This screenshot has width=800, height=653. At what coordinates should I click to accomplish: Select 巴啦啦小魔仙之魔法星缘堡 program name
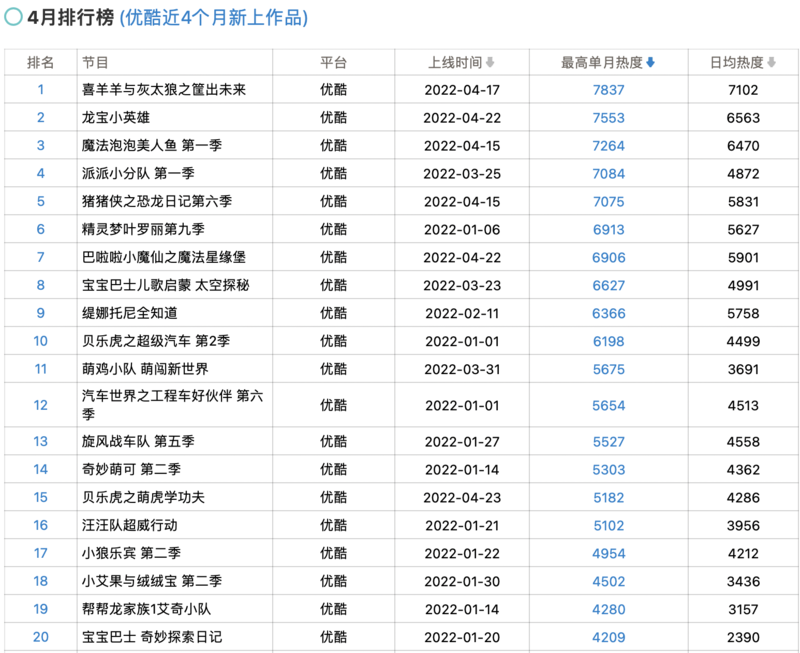[x=164, y=257]
